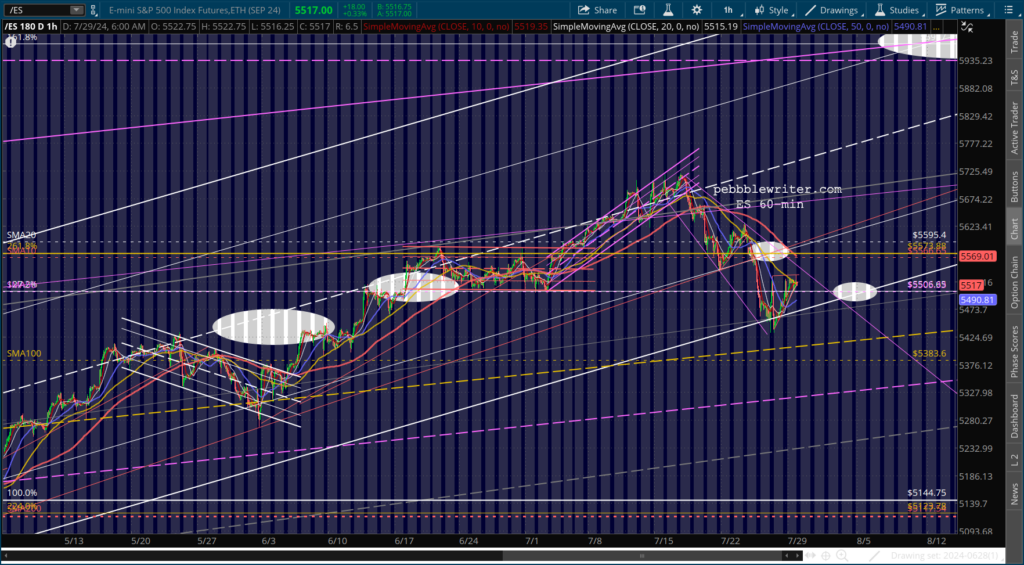Open the Studies menu
The height and width of the screenshot is (565, 1024).
tap(898, 10)
